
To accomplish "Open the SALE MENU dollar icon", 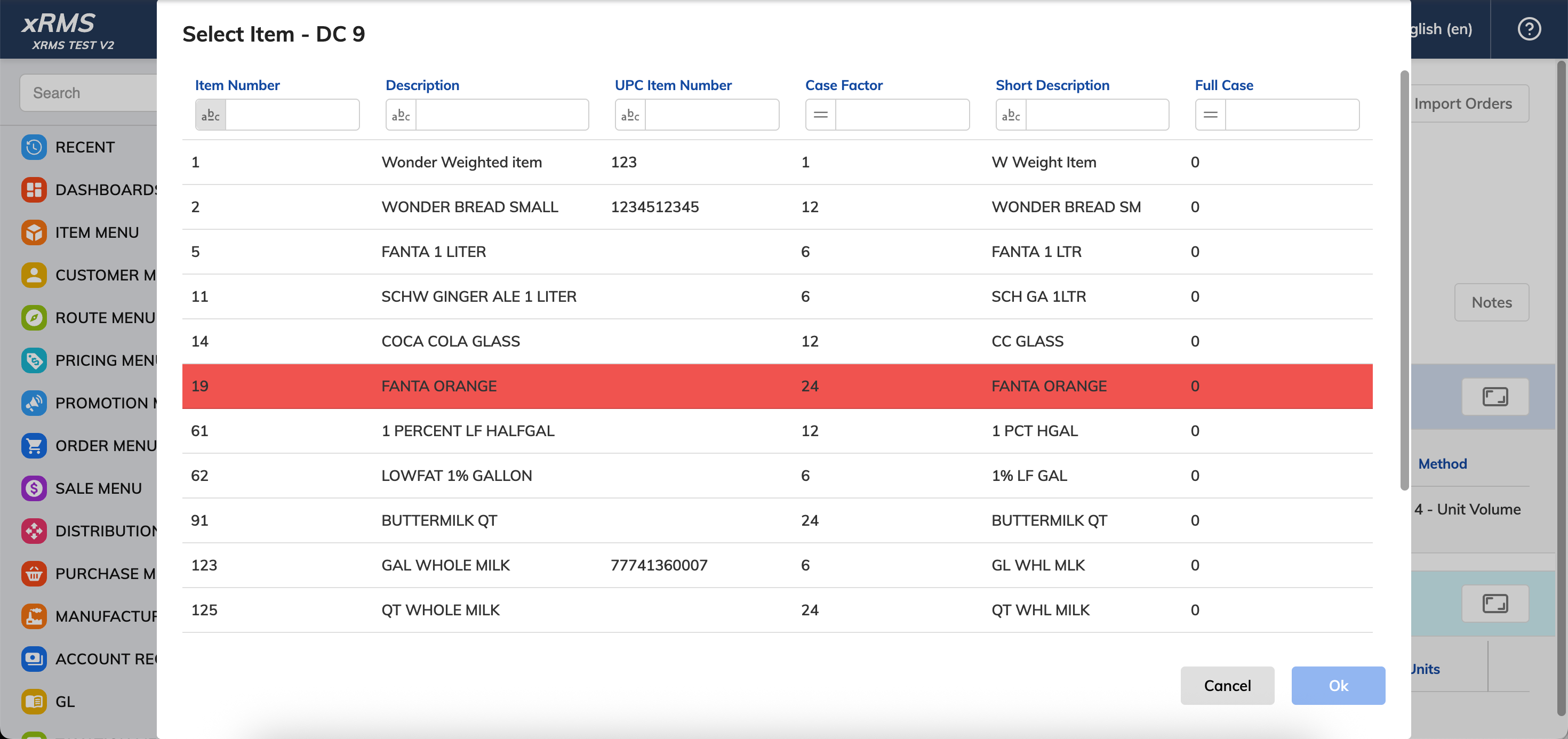I will [34, 488].
